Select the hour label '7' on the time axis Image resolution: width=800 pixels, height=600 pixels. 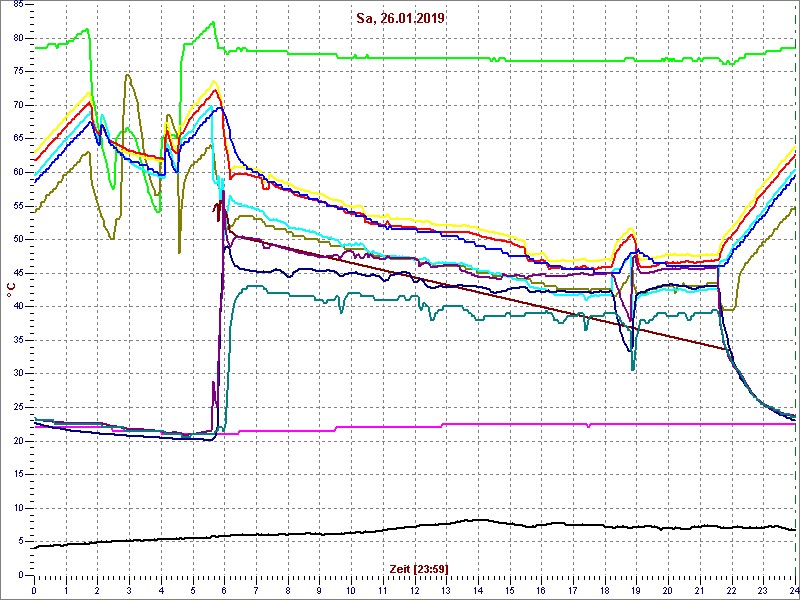pyautogui.click(x=256, y=590)
